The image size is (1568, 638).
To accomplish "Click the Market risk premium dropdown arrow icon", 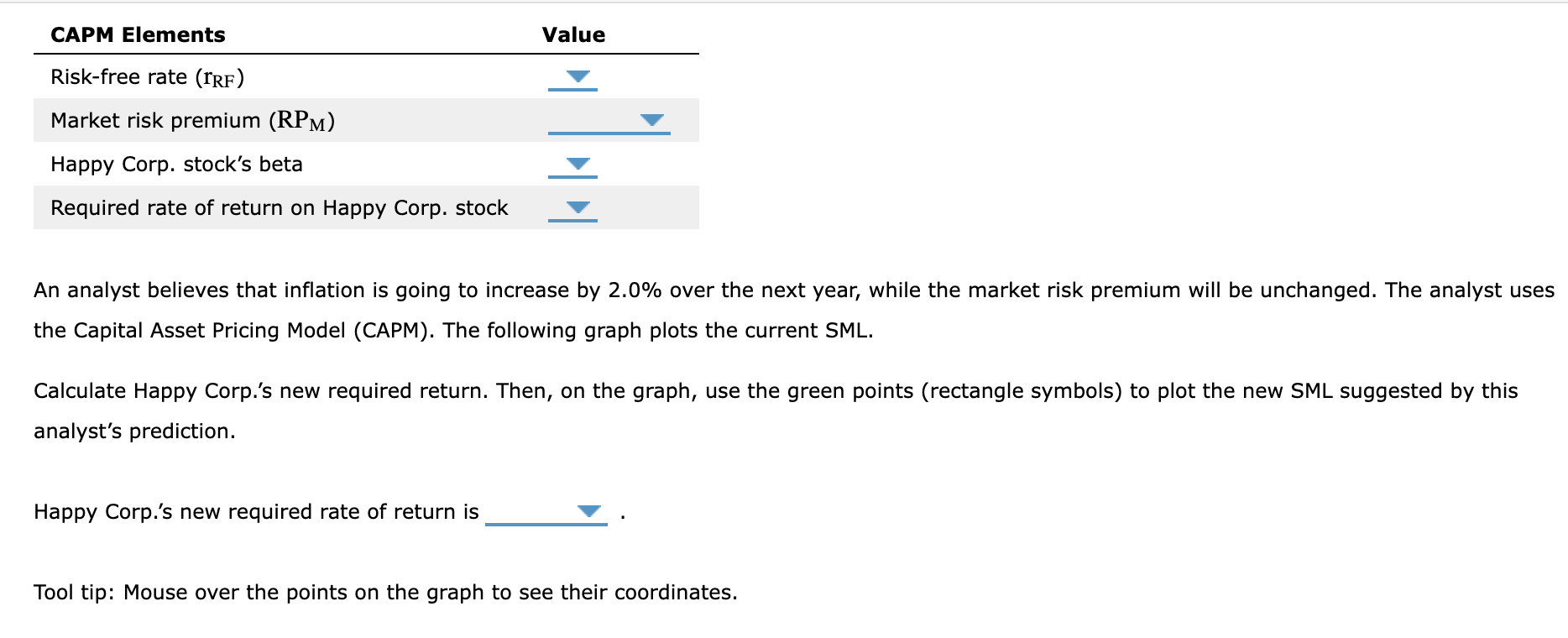I will tap(652, 119).
